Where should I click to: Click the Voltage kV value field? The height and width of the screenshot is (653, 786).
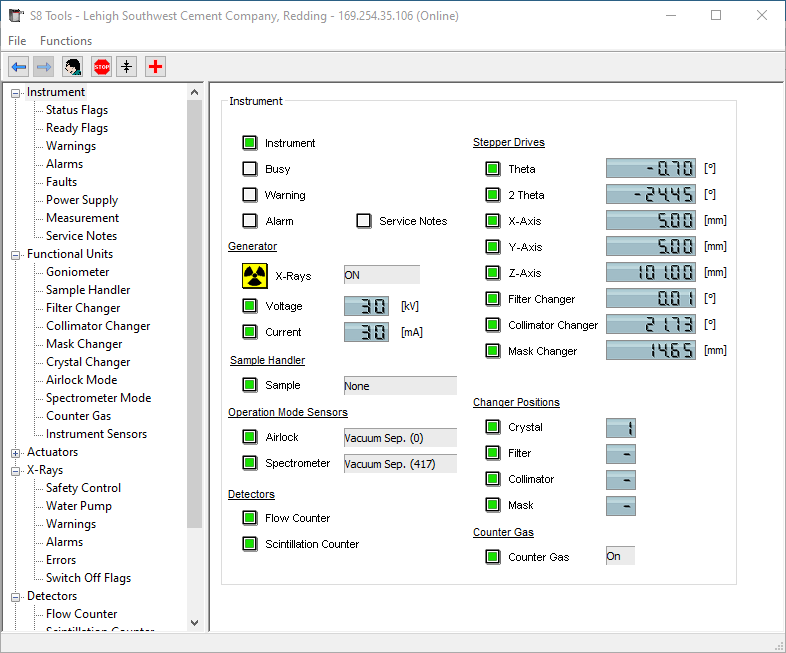click(x=367, y=306)
